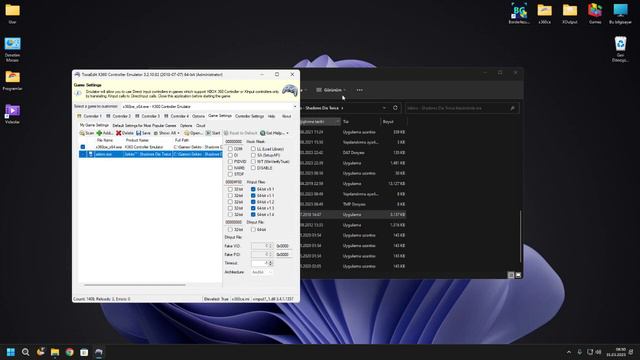The width and height of the screenshot is (640, 360).
Task: Click the Scan toolbar button
Action: click(87, 133)
